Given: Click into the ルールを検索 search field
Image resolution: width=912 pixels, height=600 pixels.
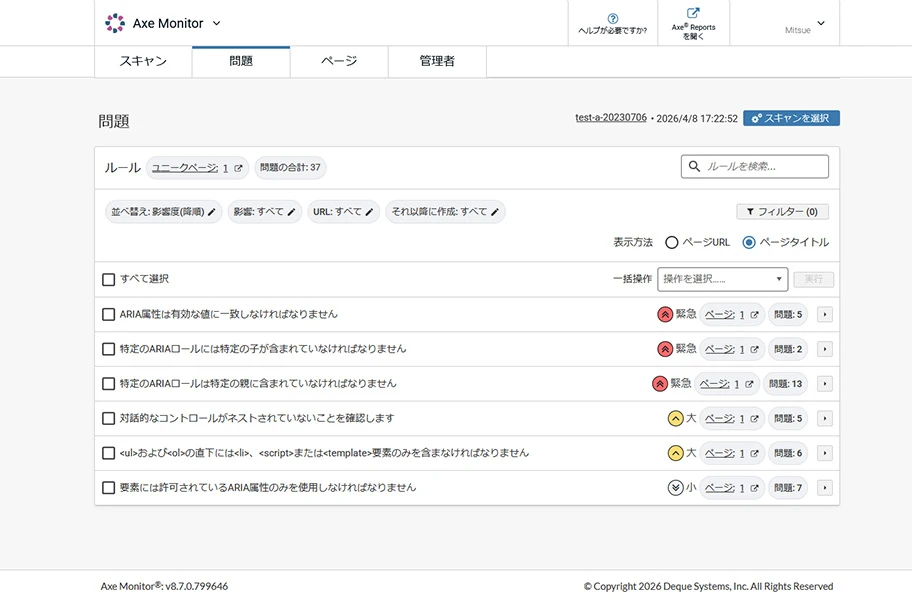Looking at the screenshot, I should (755, 166).
